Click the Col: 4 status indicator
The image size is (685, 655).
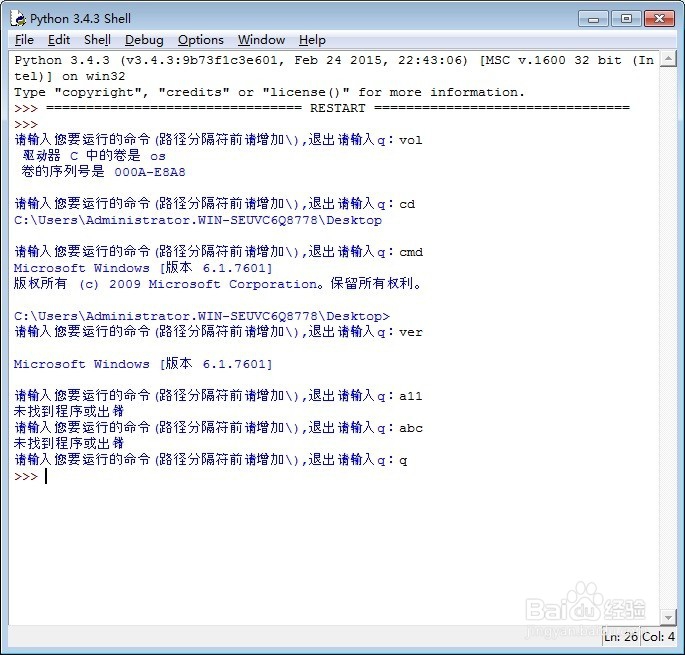click(658, 637)
